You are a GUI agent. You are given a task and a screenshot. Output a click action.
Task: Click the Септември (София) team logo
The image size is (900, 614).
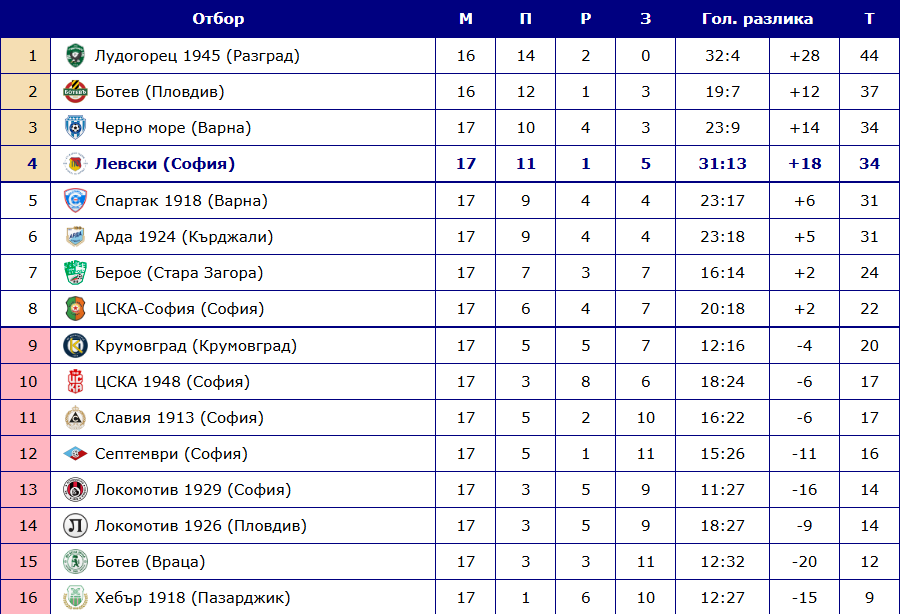pyautogui.click(x=75, y=454)
